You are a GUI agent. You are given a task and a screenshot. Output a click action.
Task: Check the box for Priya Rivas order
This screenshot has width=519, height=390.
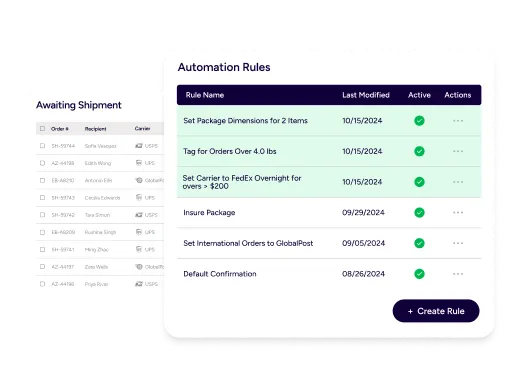(x=42, y=284)
